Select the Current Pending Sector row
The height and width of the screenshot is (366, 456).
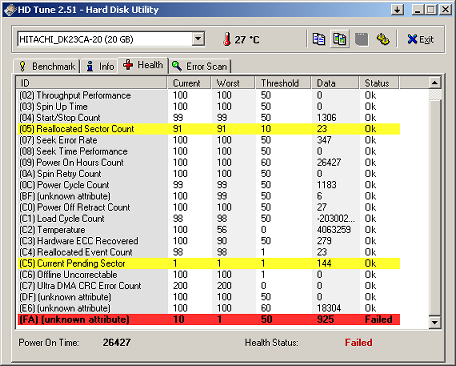point(209,263)
